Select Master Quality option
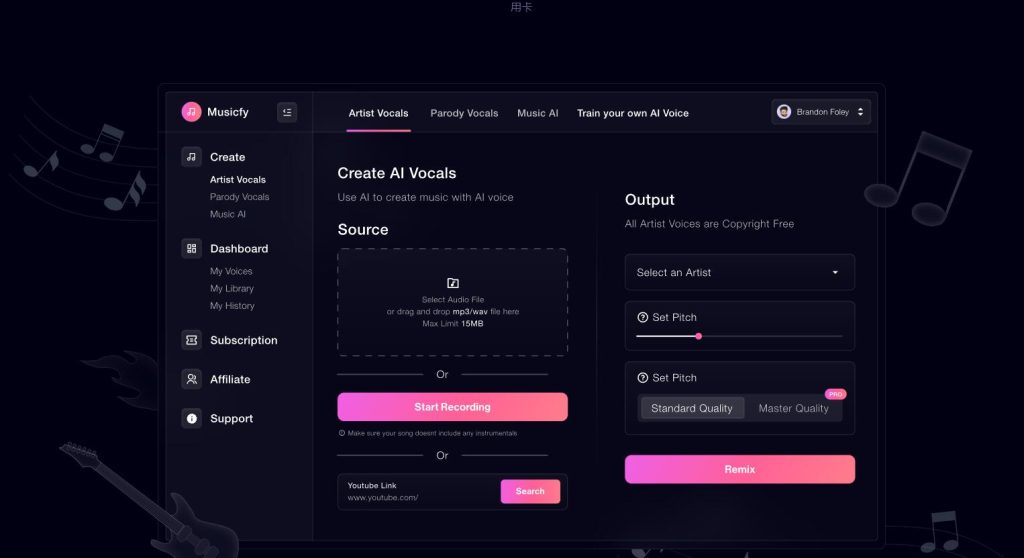 coord(793,408)
